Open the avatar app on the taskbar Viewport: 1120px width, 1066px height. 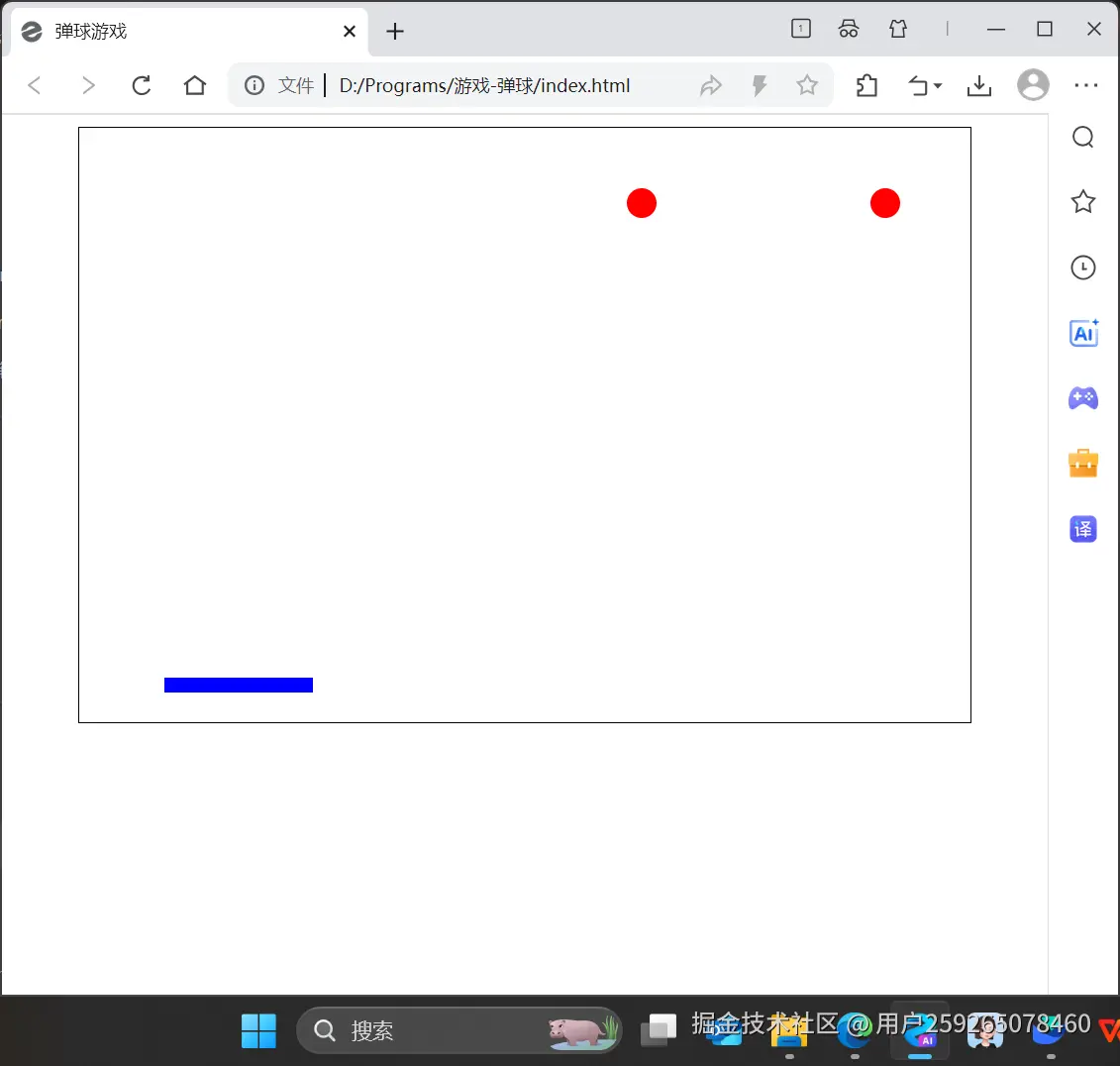[x=985, y=1031]
